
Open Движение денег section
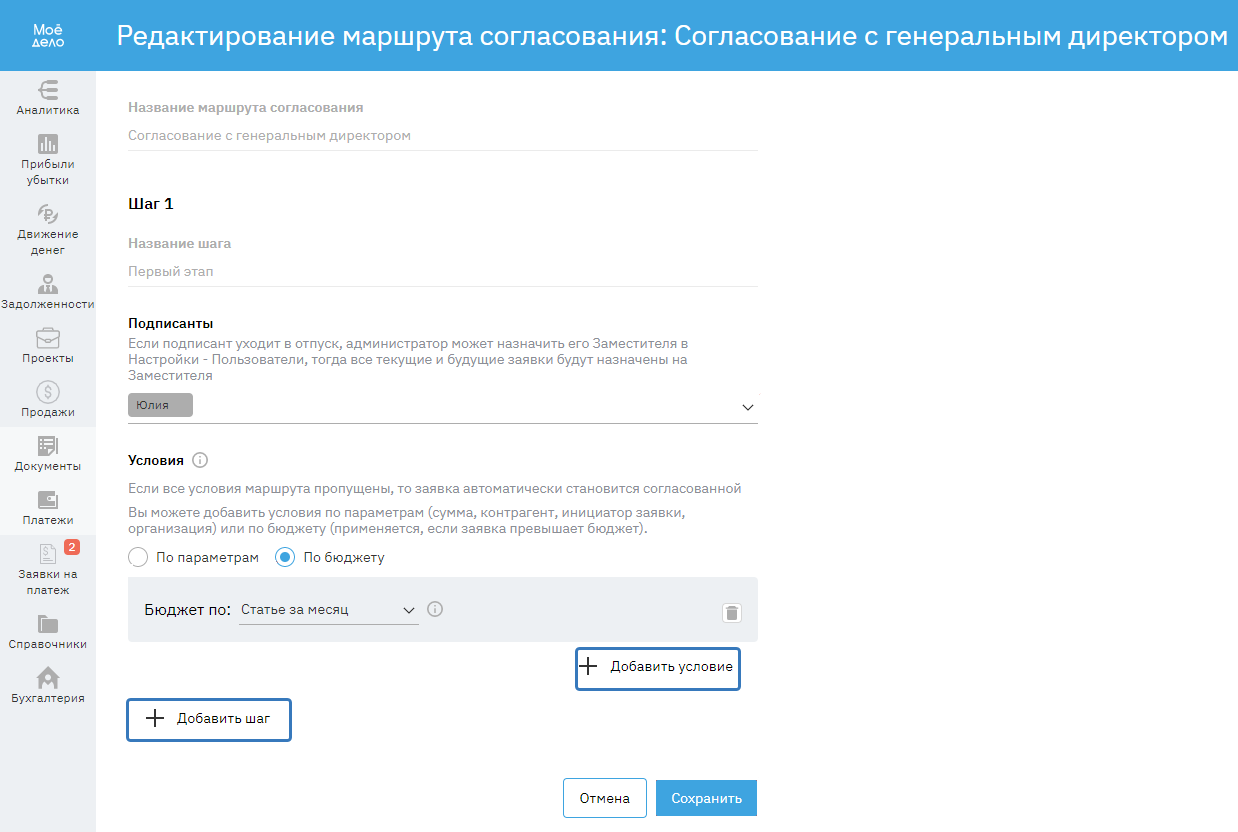click(x=48, y=228)
